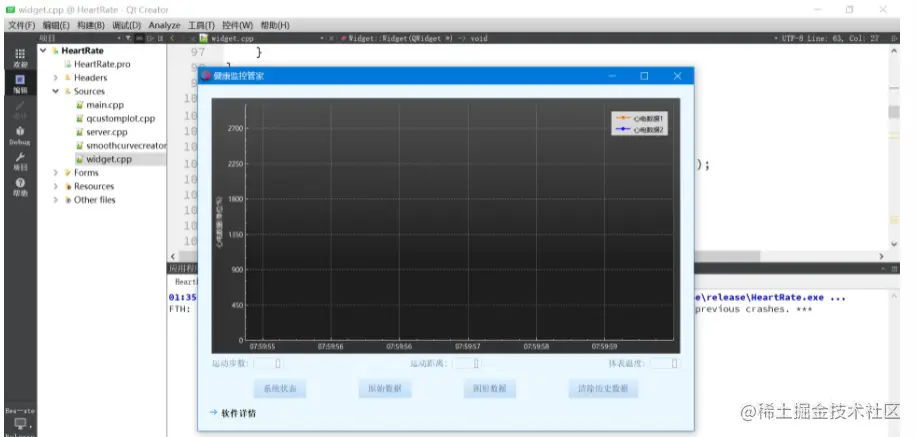
Task: Collapse the Sources folder
Action: coord(55,91)
